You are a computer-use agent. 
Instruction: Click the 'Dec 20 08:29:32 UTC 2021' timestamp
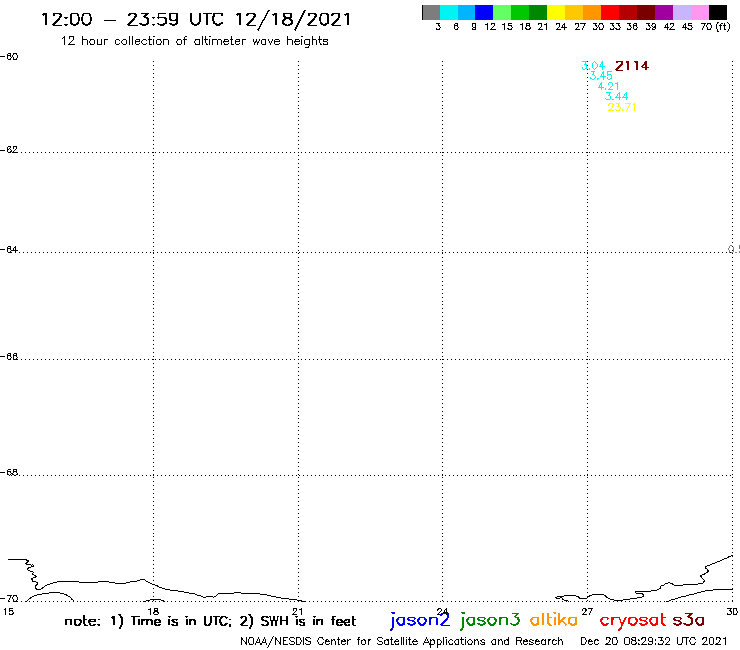pos(654,641)
